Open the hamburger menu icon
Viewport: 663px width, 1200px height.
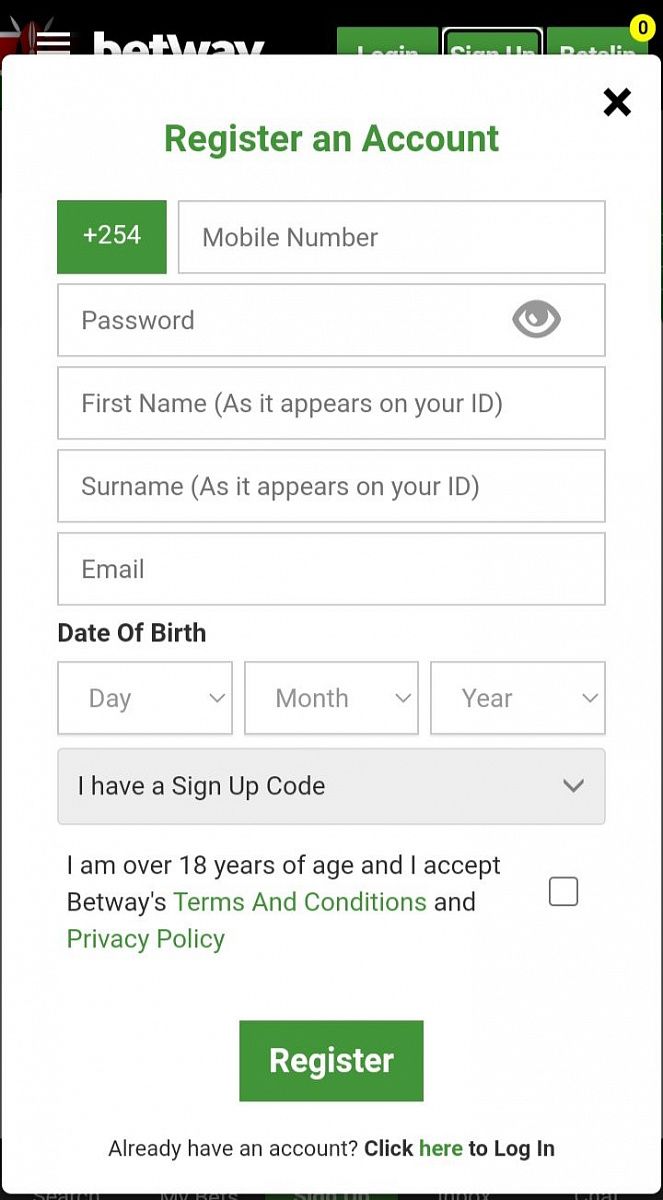52,40
